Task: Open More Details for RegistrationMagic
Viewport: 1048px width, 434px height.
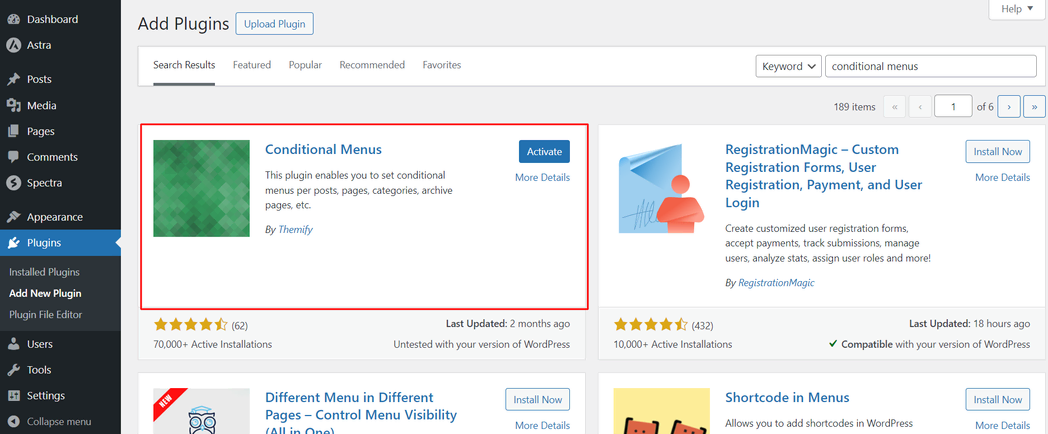Action: [1002, 177]
